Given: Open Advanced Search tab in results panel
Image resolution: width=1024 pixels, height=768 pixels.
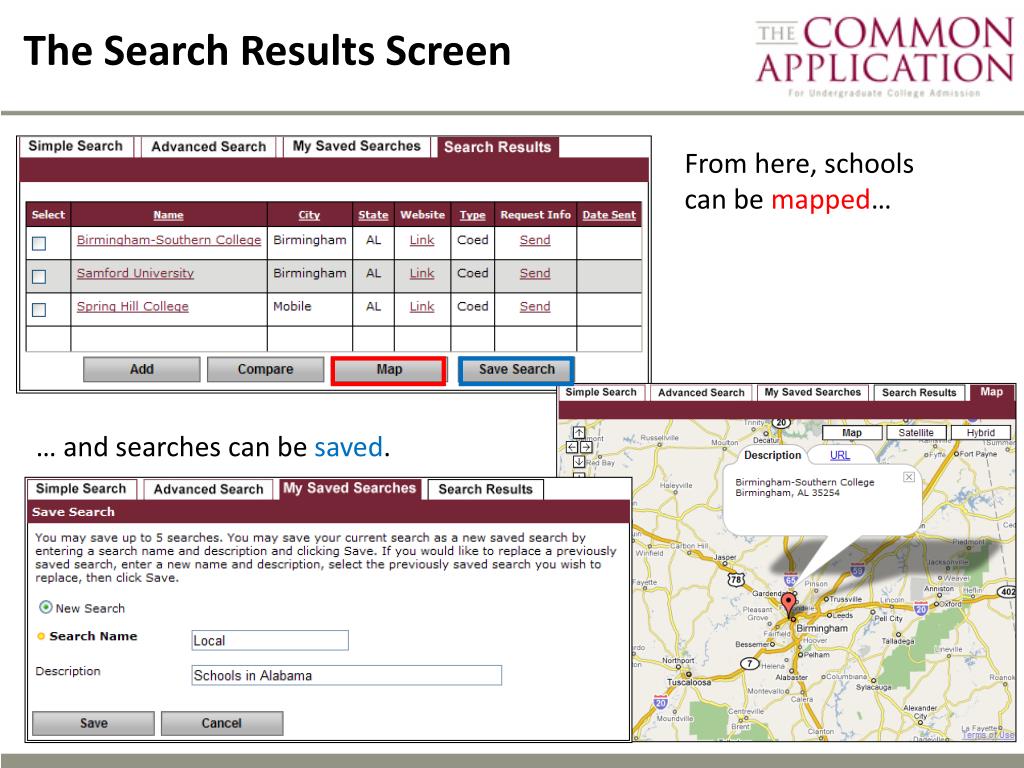Looking at the screenshot, I should pyautogui.click(x=208, y=147).
